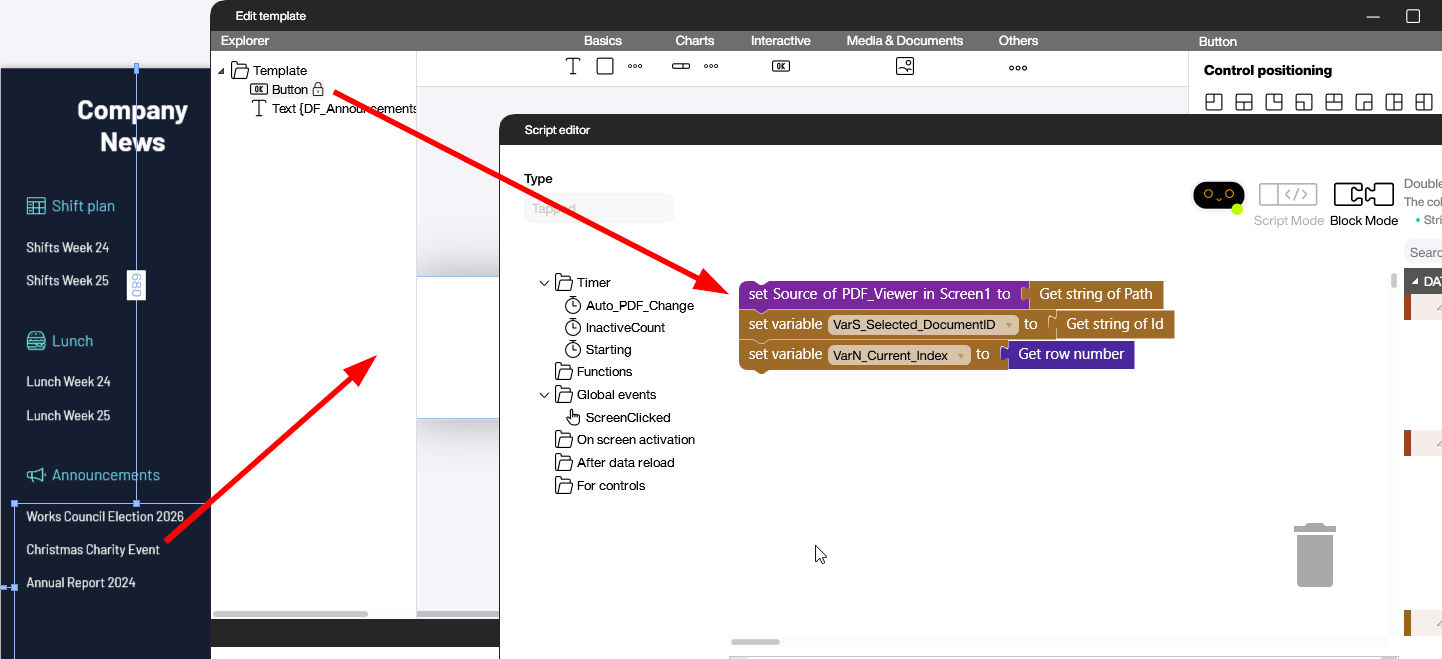
Task: Open the Lunch Week 24 link
Action: point(68,382)
